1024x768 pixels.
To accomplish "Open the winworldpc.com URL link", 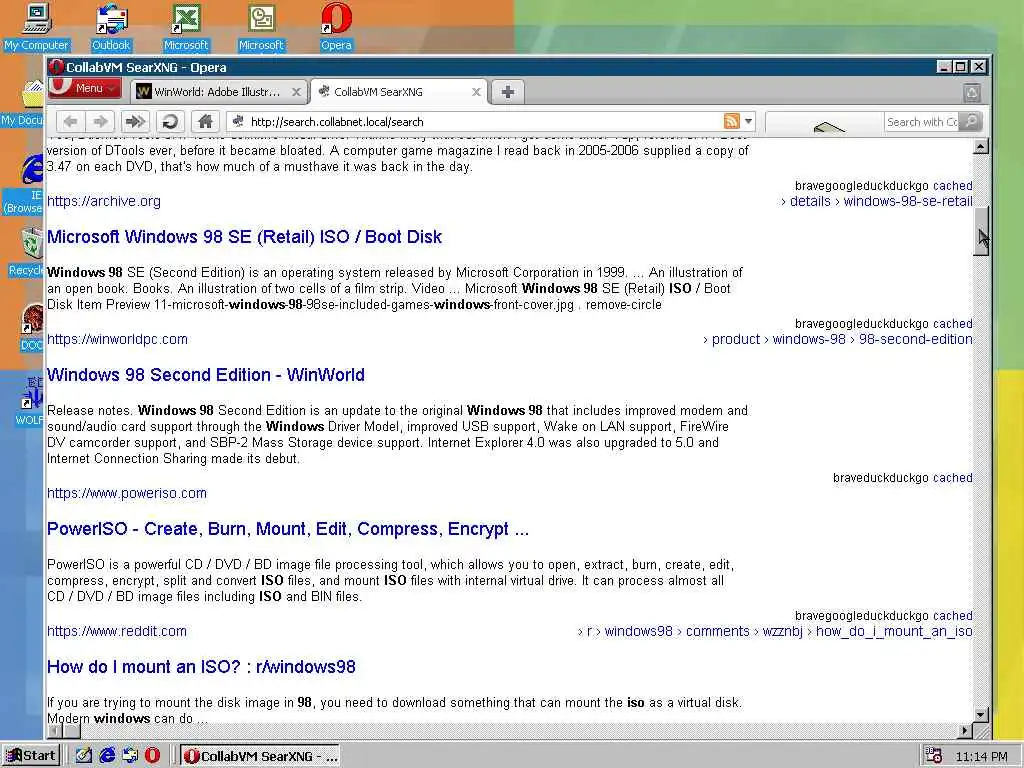I will click(118, 339).
